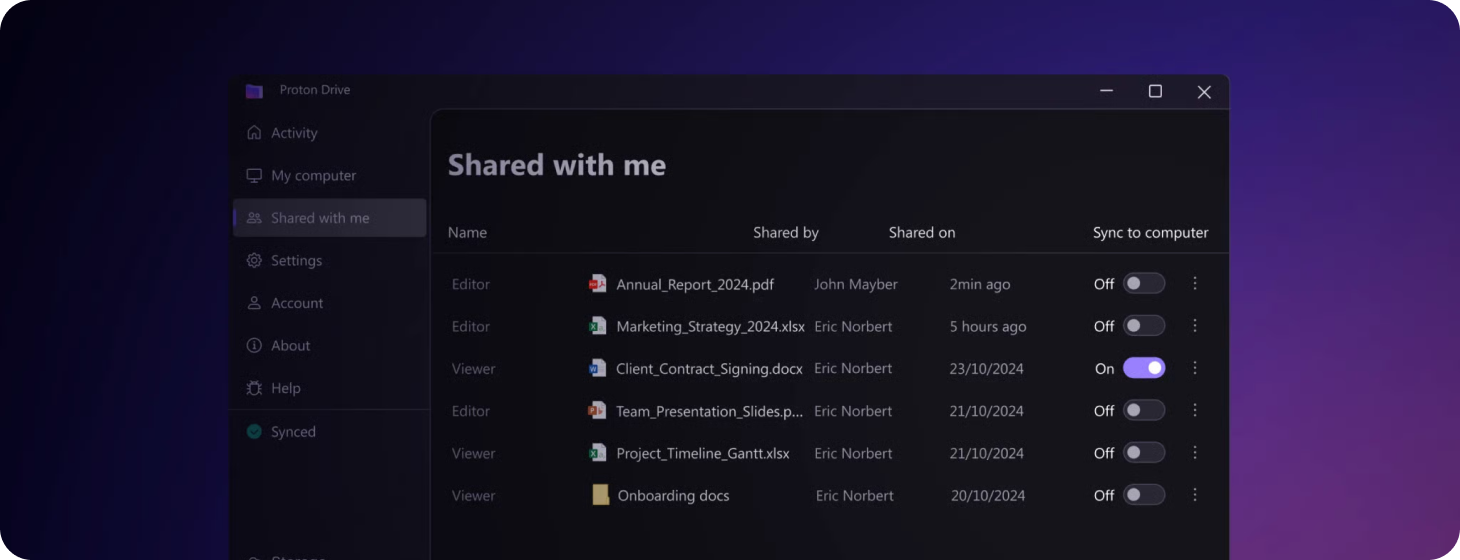
Task: Sort the list by Shared on column
Action: (921, 233)
